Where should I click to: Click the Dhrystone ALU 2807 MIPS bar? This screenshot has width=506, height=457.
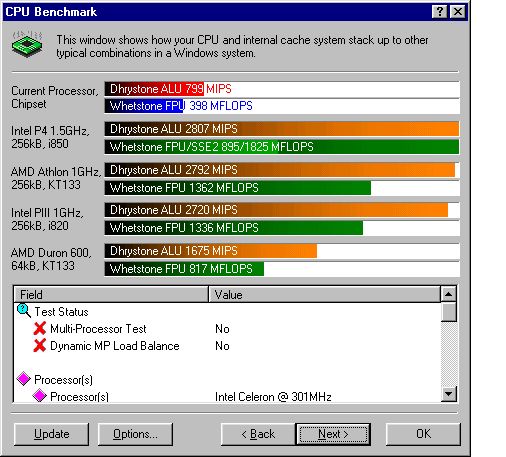tap(282, 129)
